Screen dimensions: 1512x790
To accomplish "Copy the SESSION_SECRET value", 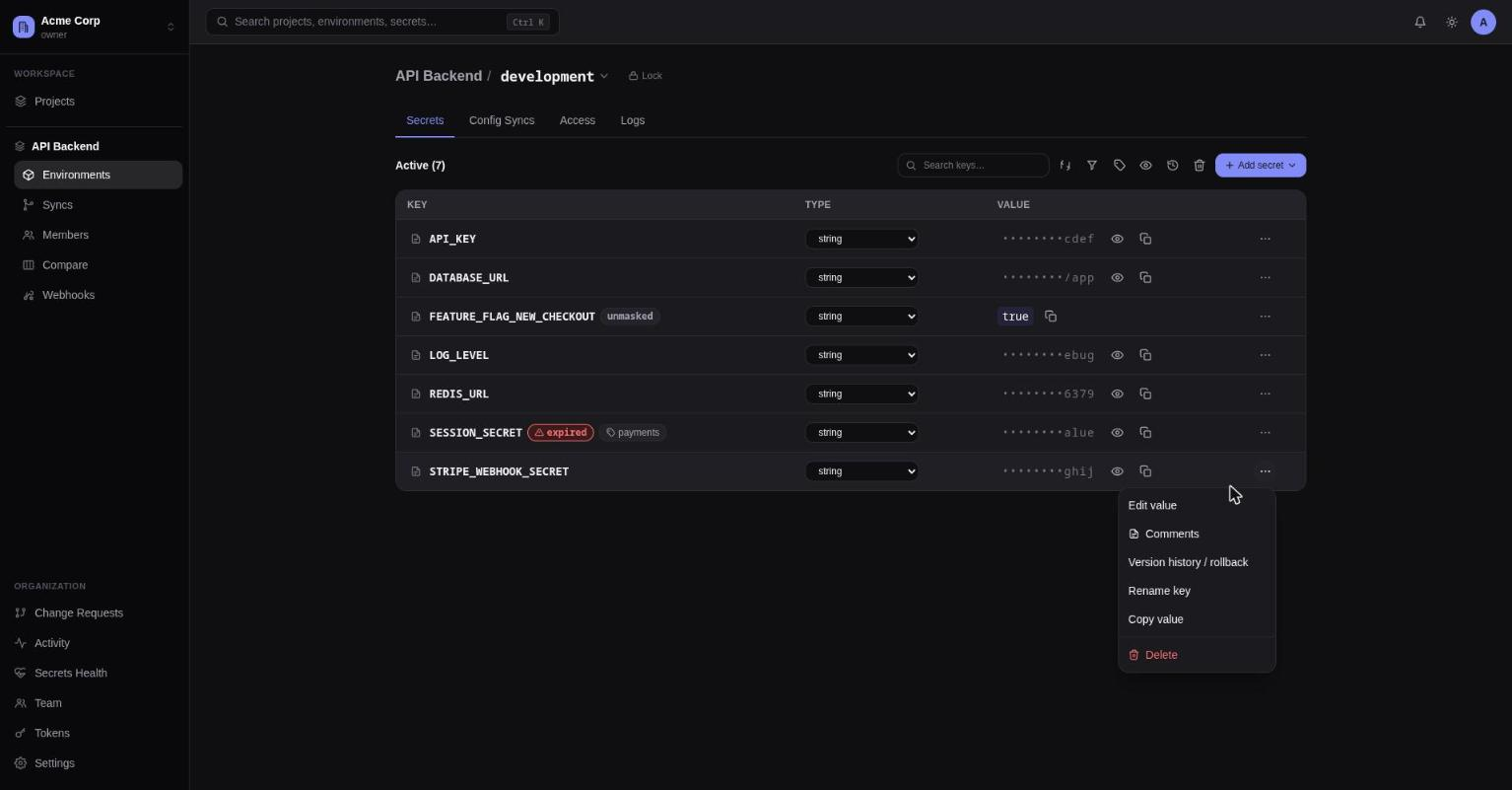I will point(1145,432).
